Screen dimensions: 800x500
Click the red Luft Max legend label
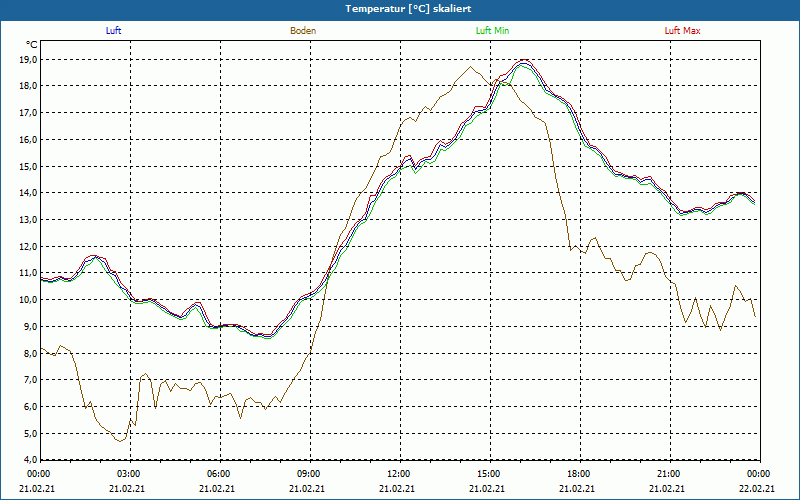(x=682, y=31)
